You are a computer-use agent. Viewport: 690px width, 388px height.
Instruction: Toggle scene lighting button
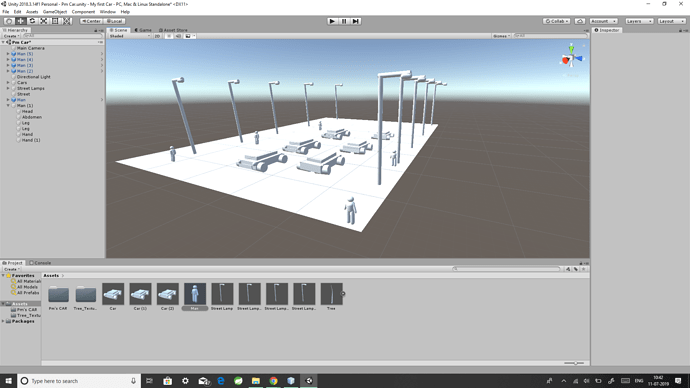pos(169,36)
